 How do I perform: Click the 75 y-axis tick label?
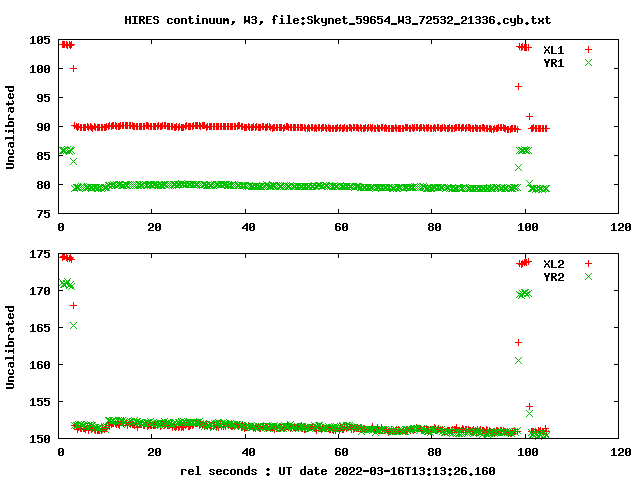click(44, 214)
